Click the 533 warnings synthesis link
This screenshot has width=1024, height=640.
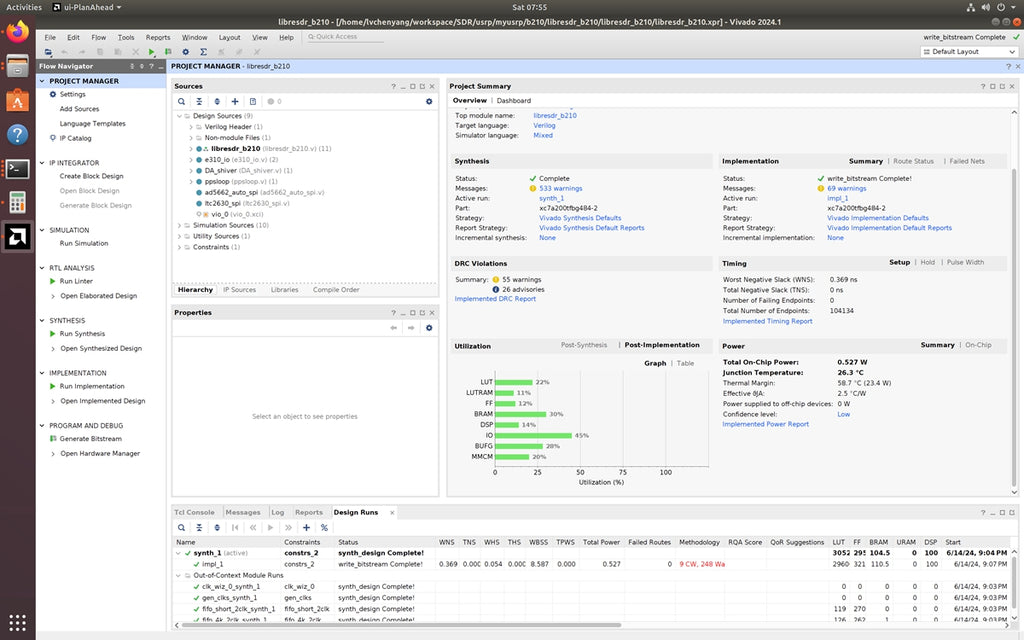[560, 189]
